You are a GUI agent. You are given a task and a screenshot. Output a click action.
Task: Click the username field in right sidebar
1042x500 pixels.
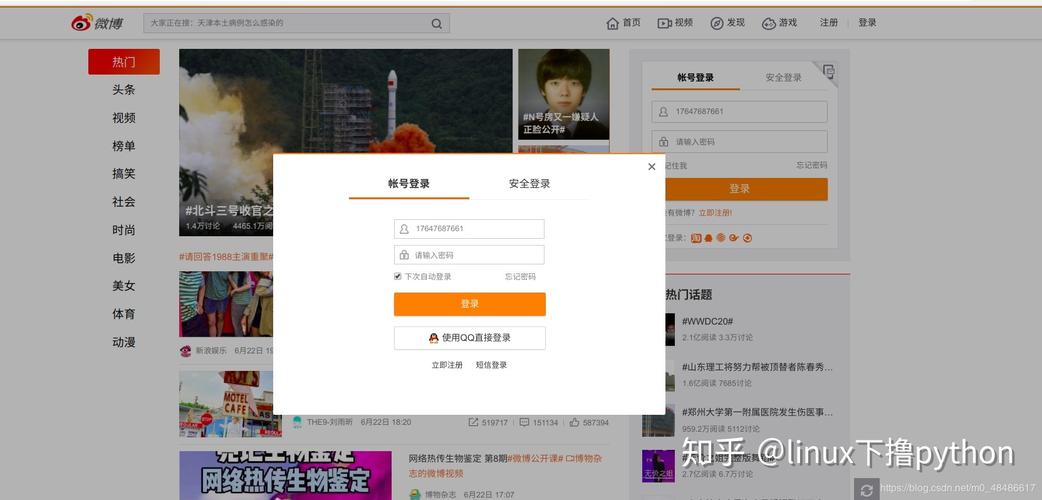(x=740, y=112)
